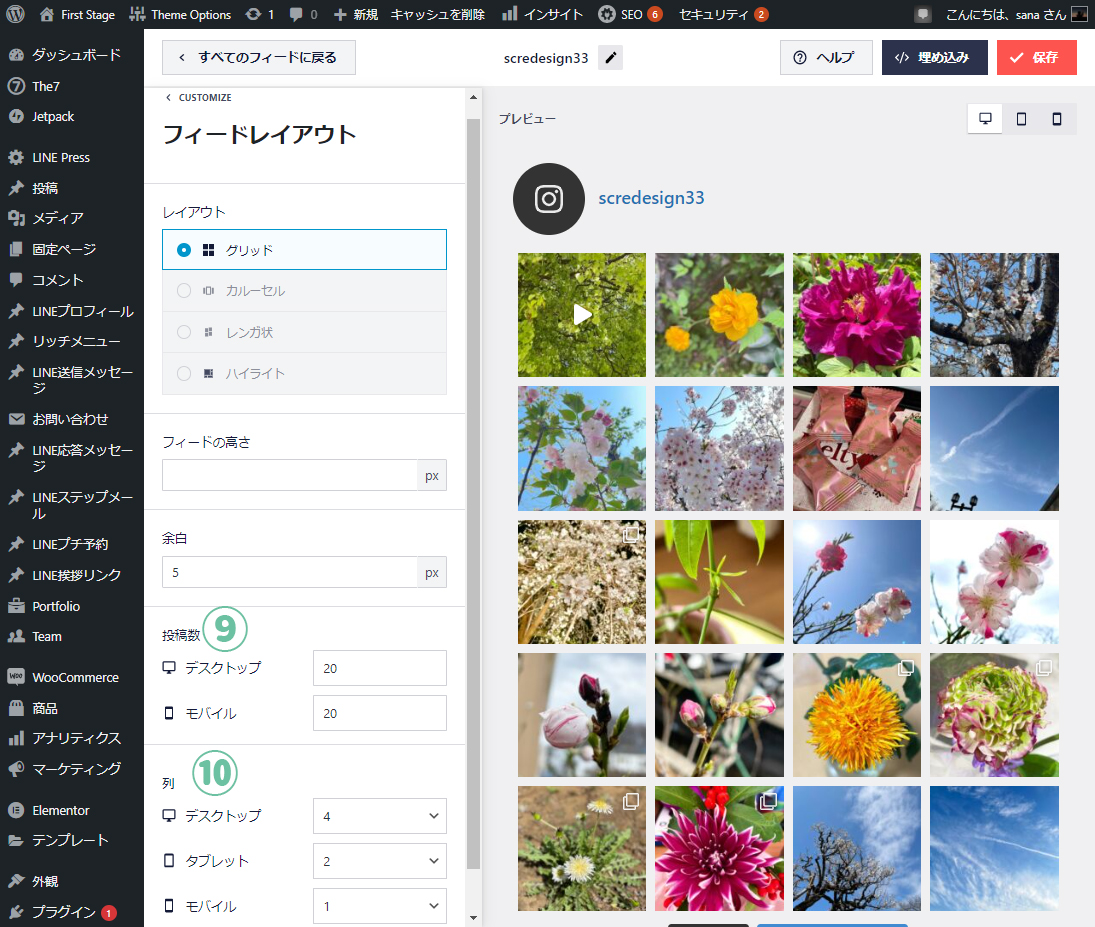Click the 余白 padding input field

[290, 572]
